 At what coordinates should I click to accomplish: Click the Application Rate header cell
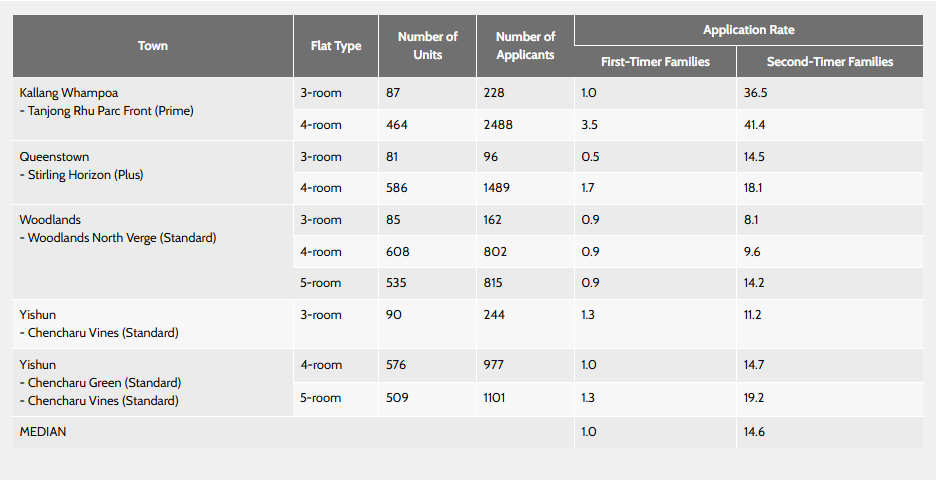[x=748, y=30]
